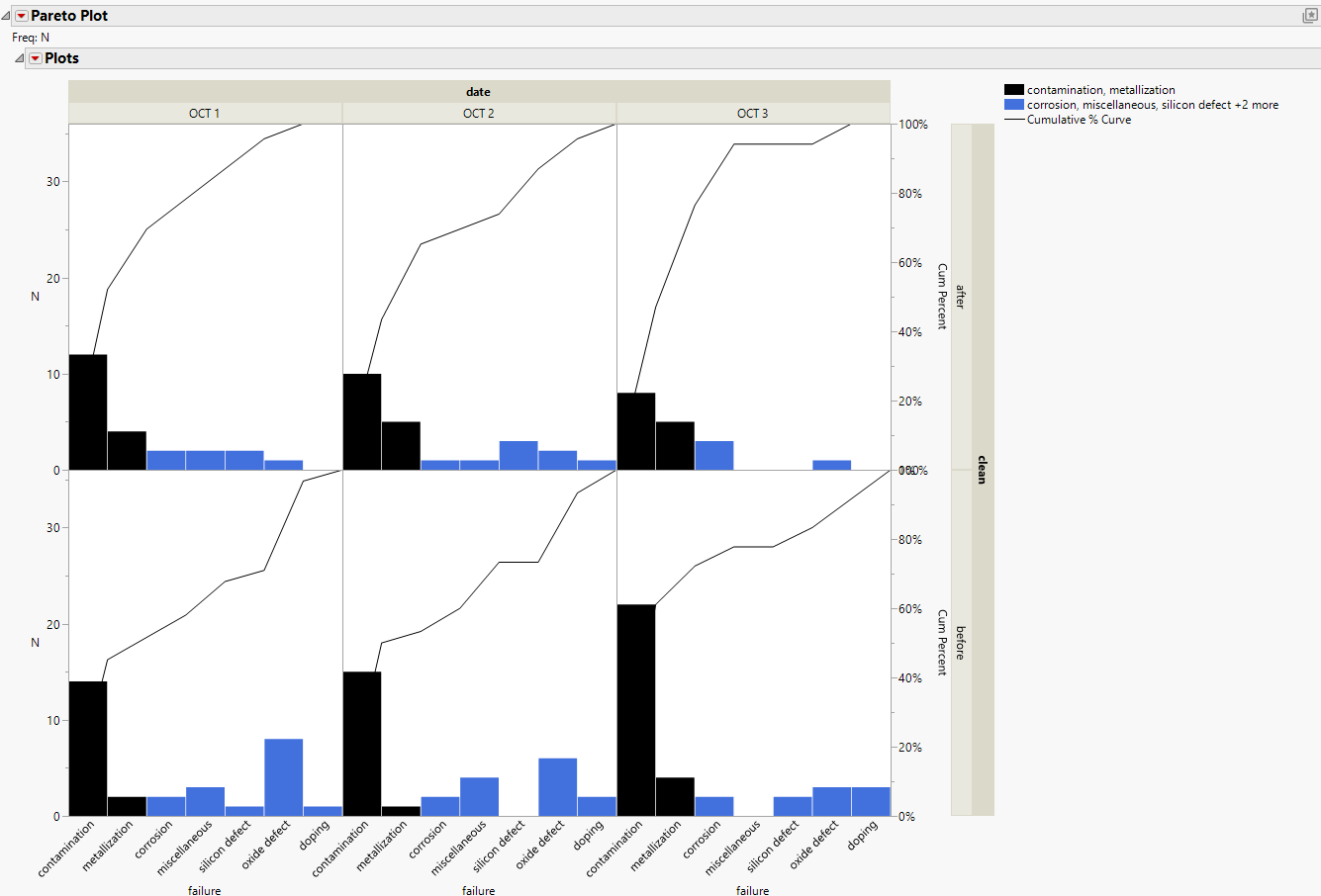Click the OCT 3 column header
The width and height of the screenshot is (1321, 896).
752,113
